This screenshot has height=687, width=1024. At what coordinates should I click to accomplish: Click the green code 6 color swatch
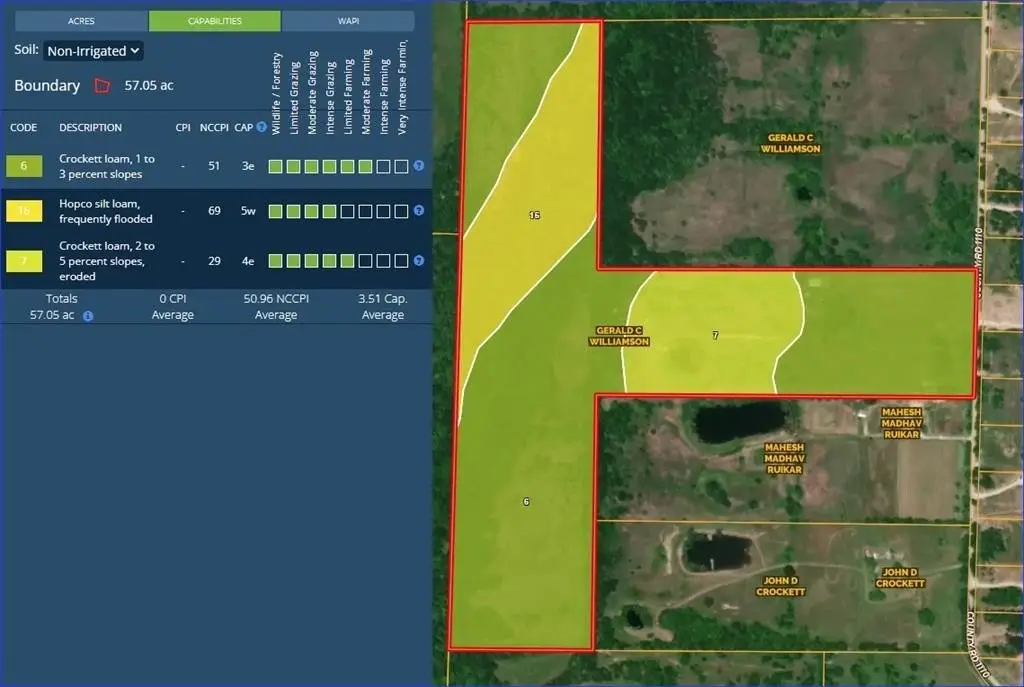tap(24, 166)
